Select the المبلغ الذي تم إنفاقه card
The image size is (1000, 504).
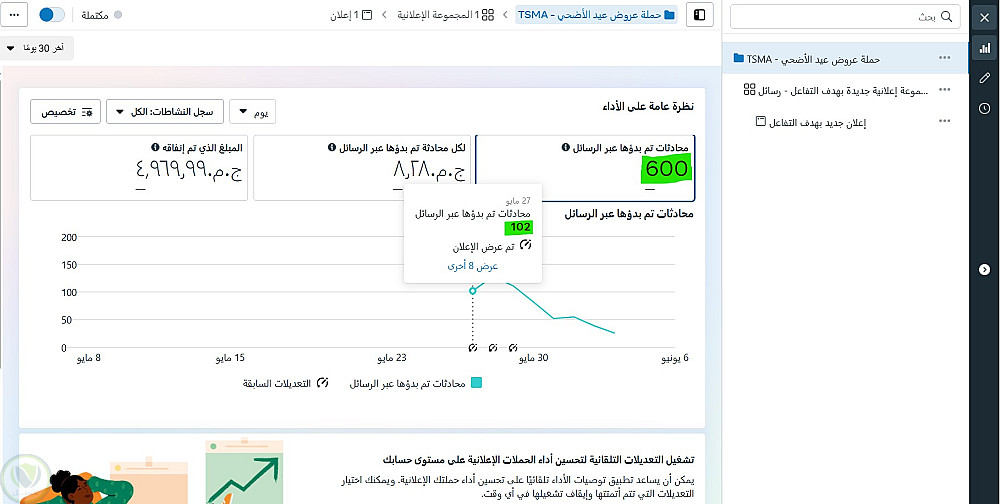139,168
